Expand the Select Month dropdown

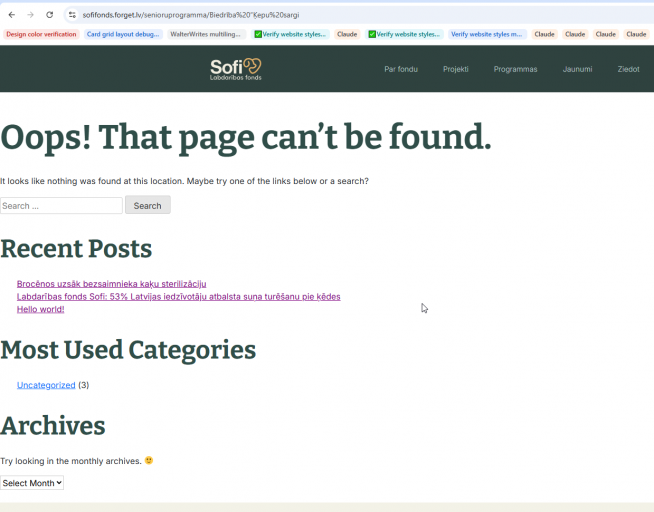coord(32,483)
